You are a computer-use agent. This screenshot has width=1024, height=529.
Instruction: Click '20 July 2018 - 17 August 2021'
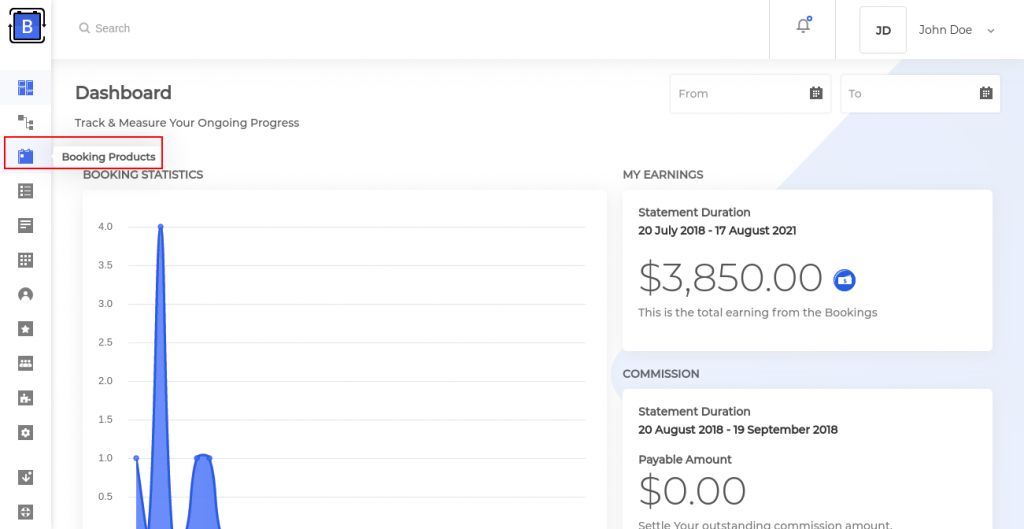coord(717,231)
